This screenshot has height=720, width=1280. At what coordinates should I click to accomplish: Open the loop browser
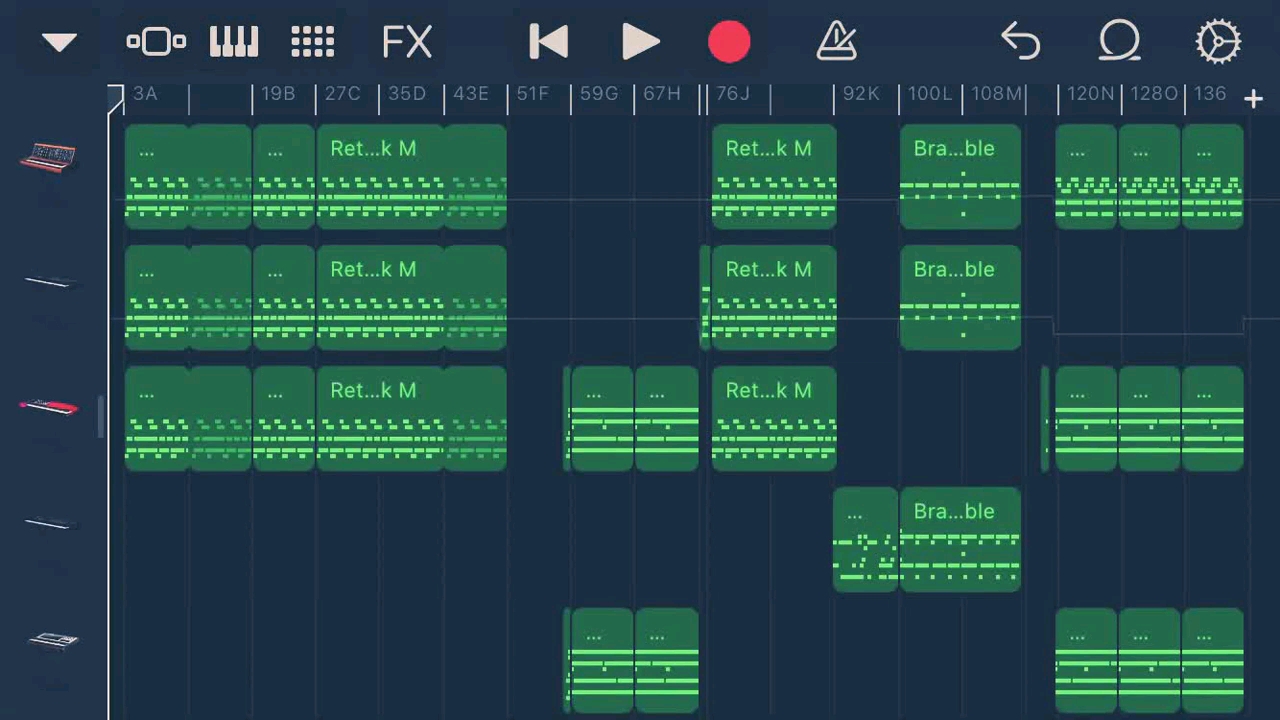tap(1119, 42)
